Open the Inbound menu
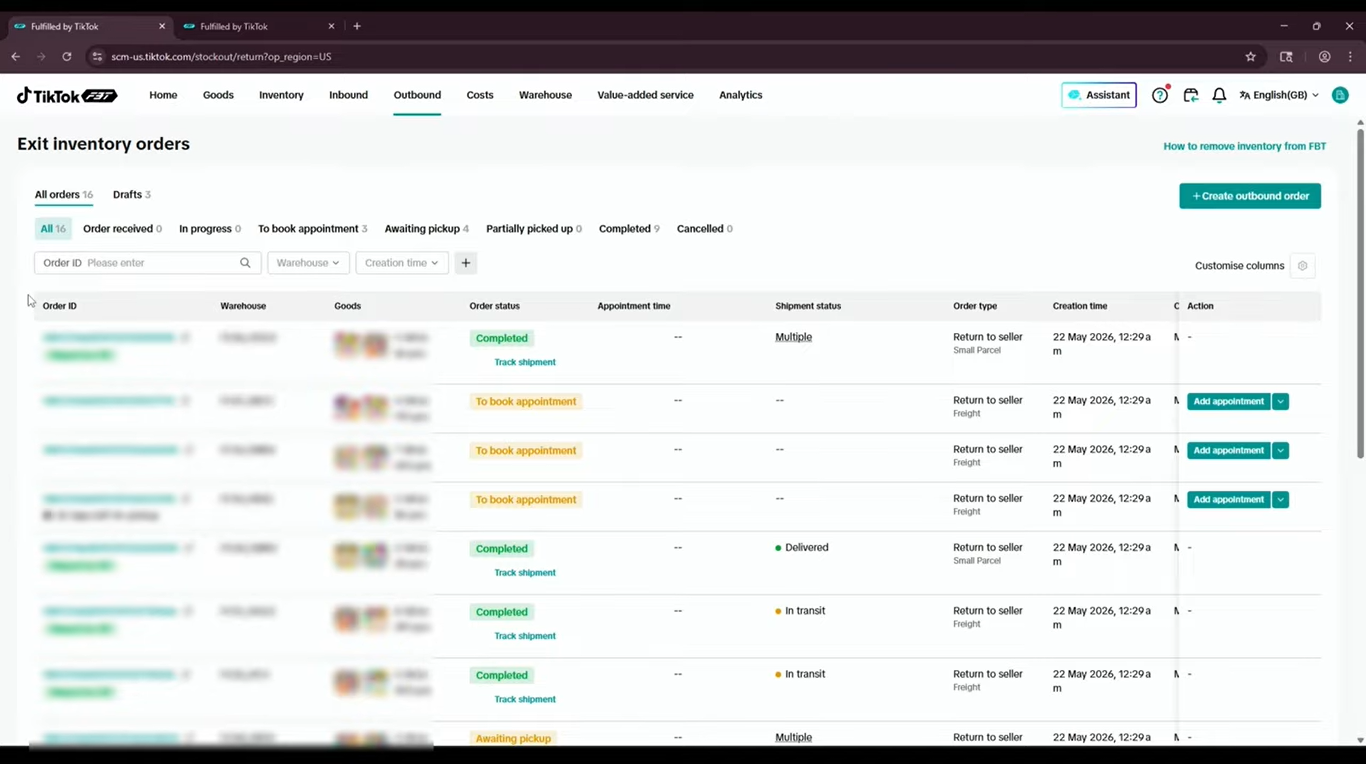Image resolution: width=1366 pixels, height=764 pixels. pyautogui.click(x=348, y=95)
